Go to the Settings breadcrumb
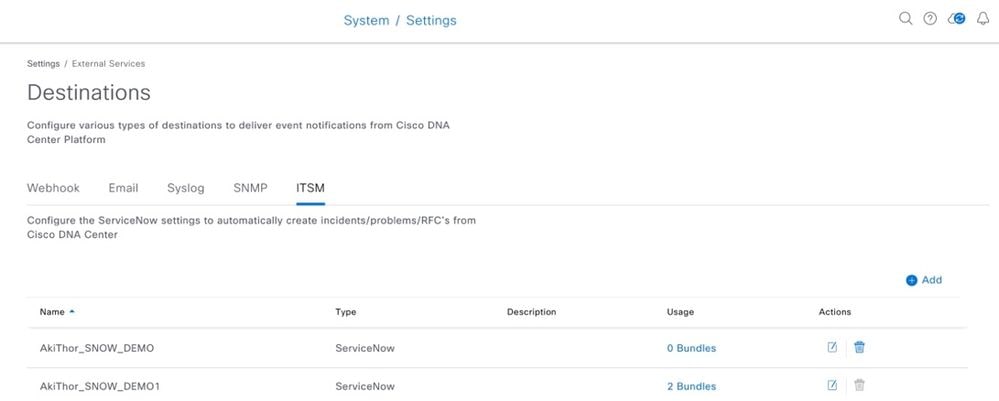999x401 pixels. 43,64
